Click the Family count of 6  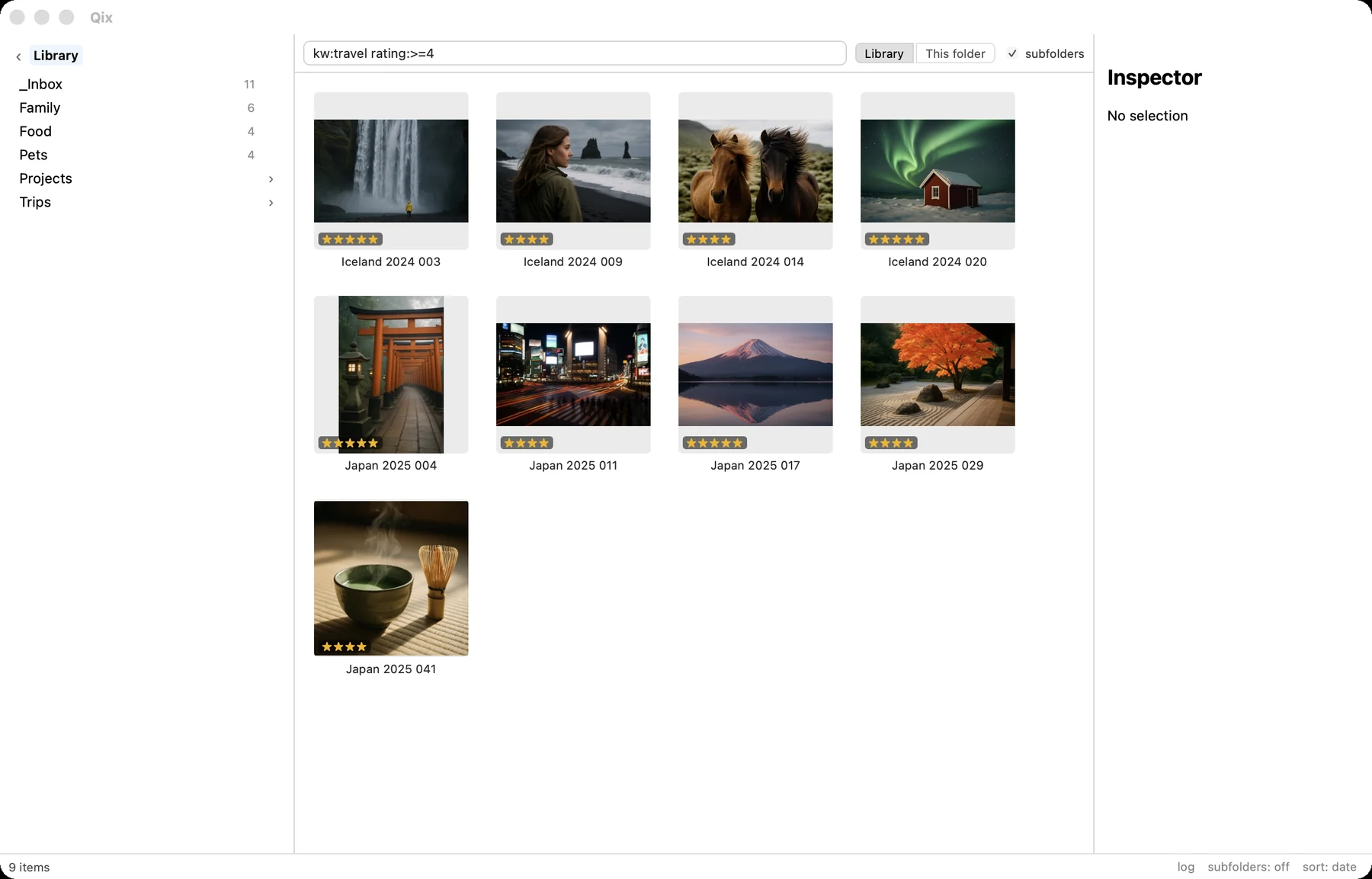pyautogui.click(x=251, y=108)
